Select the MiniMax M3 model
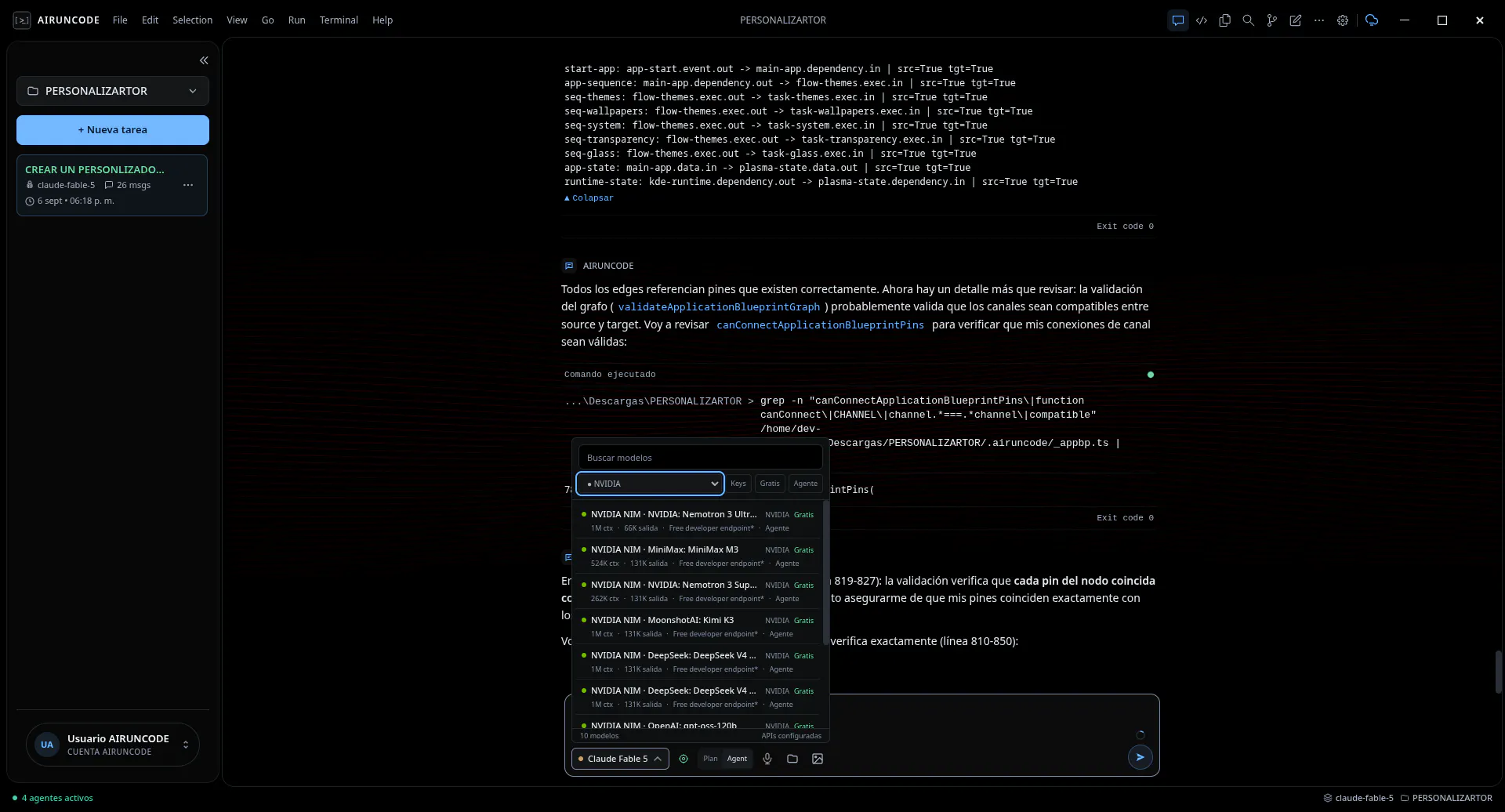 tap(698, 556)
